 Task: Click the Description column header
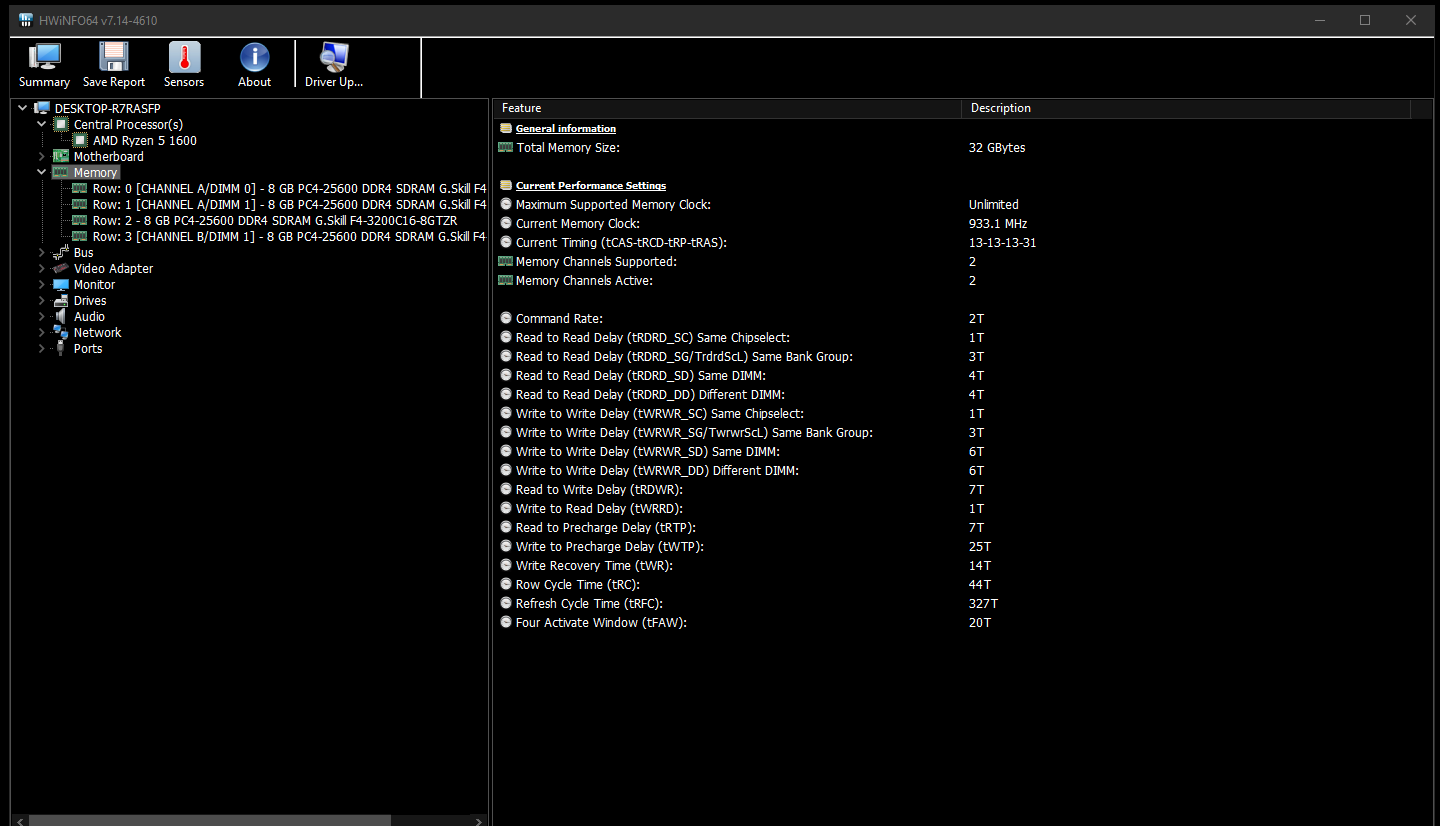pos(1185,108)
